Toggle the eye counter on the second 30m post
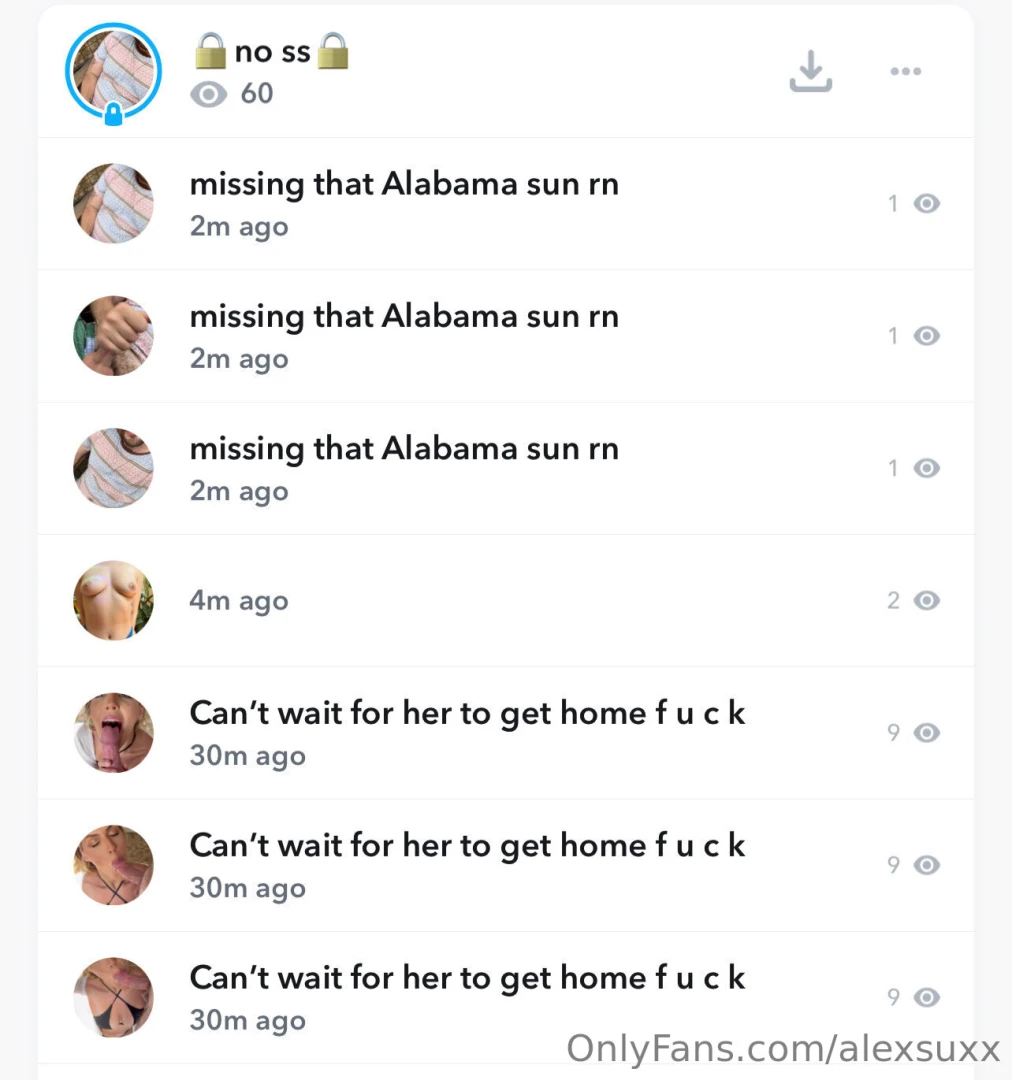 coord(926,865)
